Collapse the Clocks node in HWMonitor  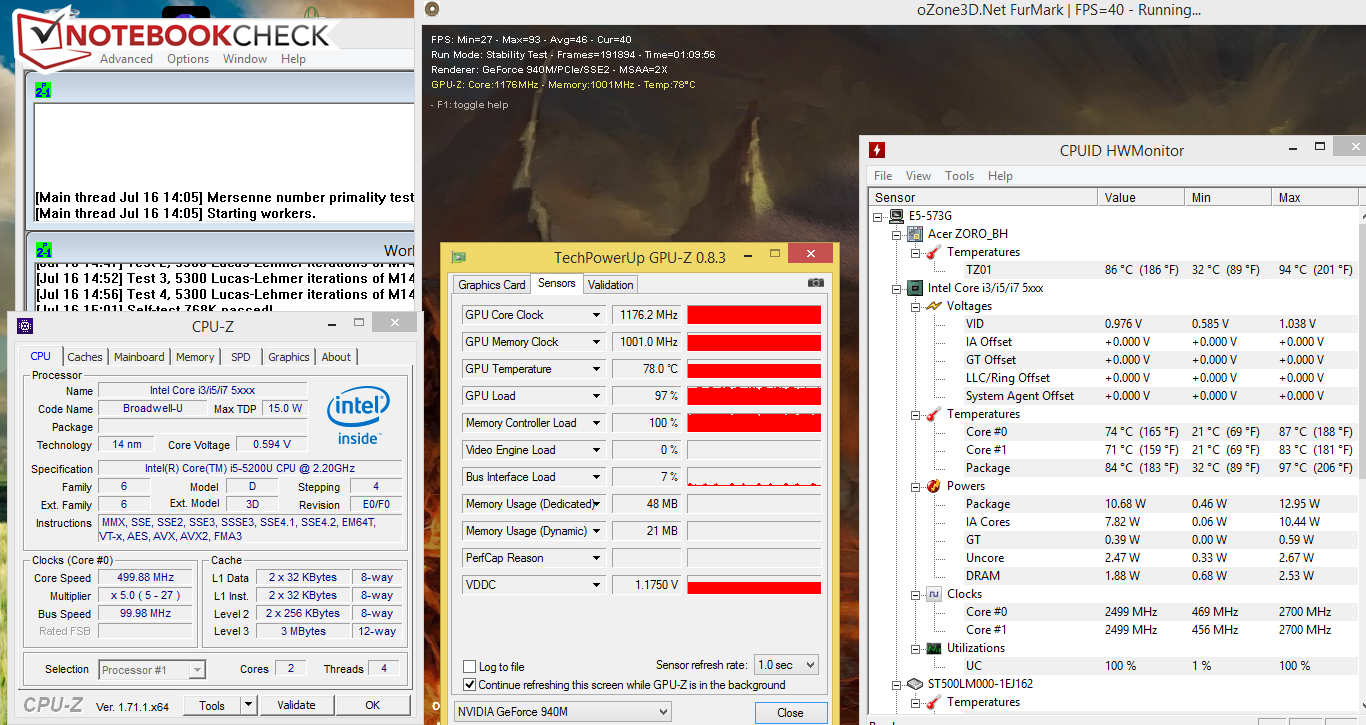915,594
